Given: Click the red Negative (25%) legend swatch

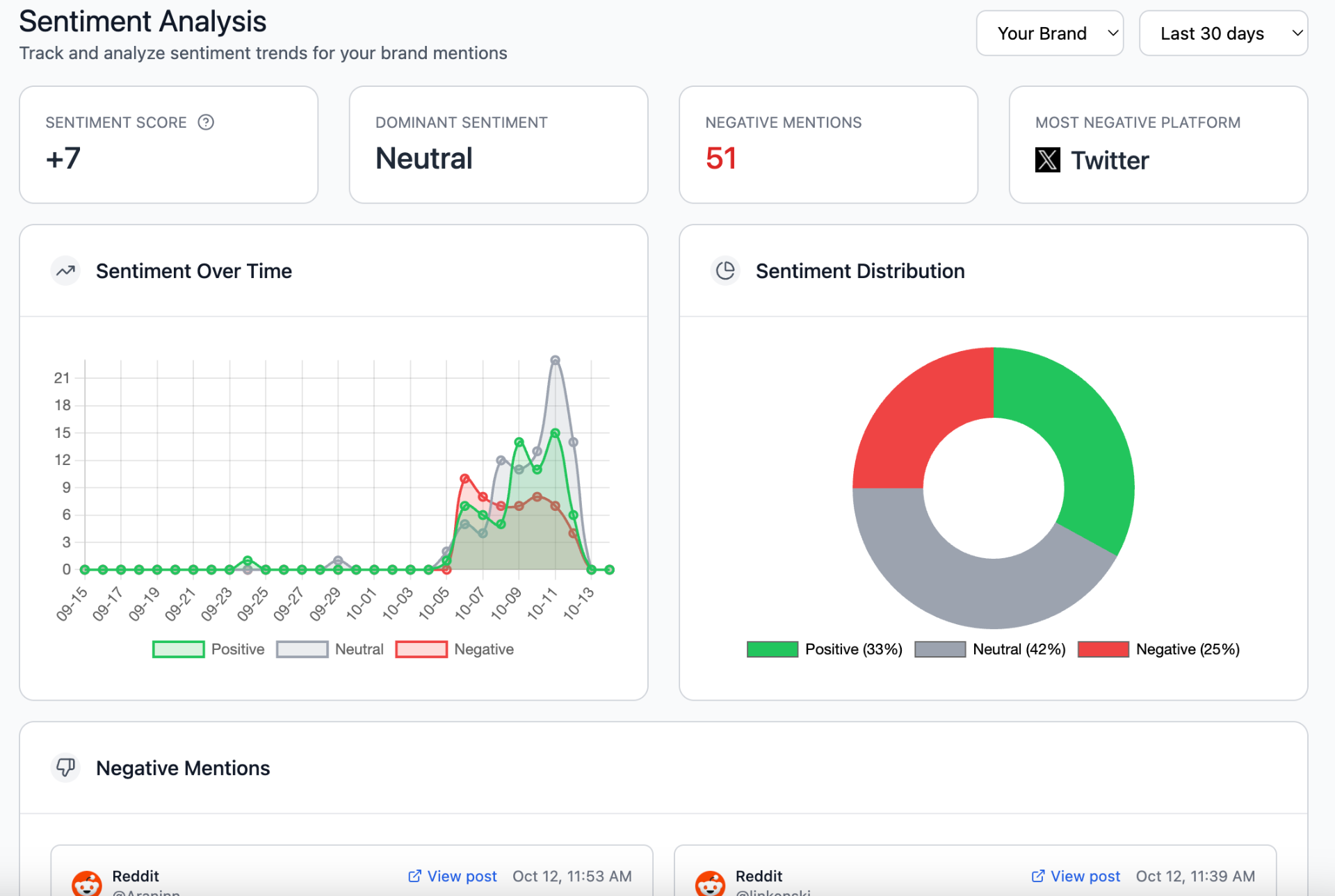Looking at the screenshot, I should coord(1103,649).
